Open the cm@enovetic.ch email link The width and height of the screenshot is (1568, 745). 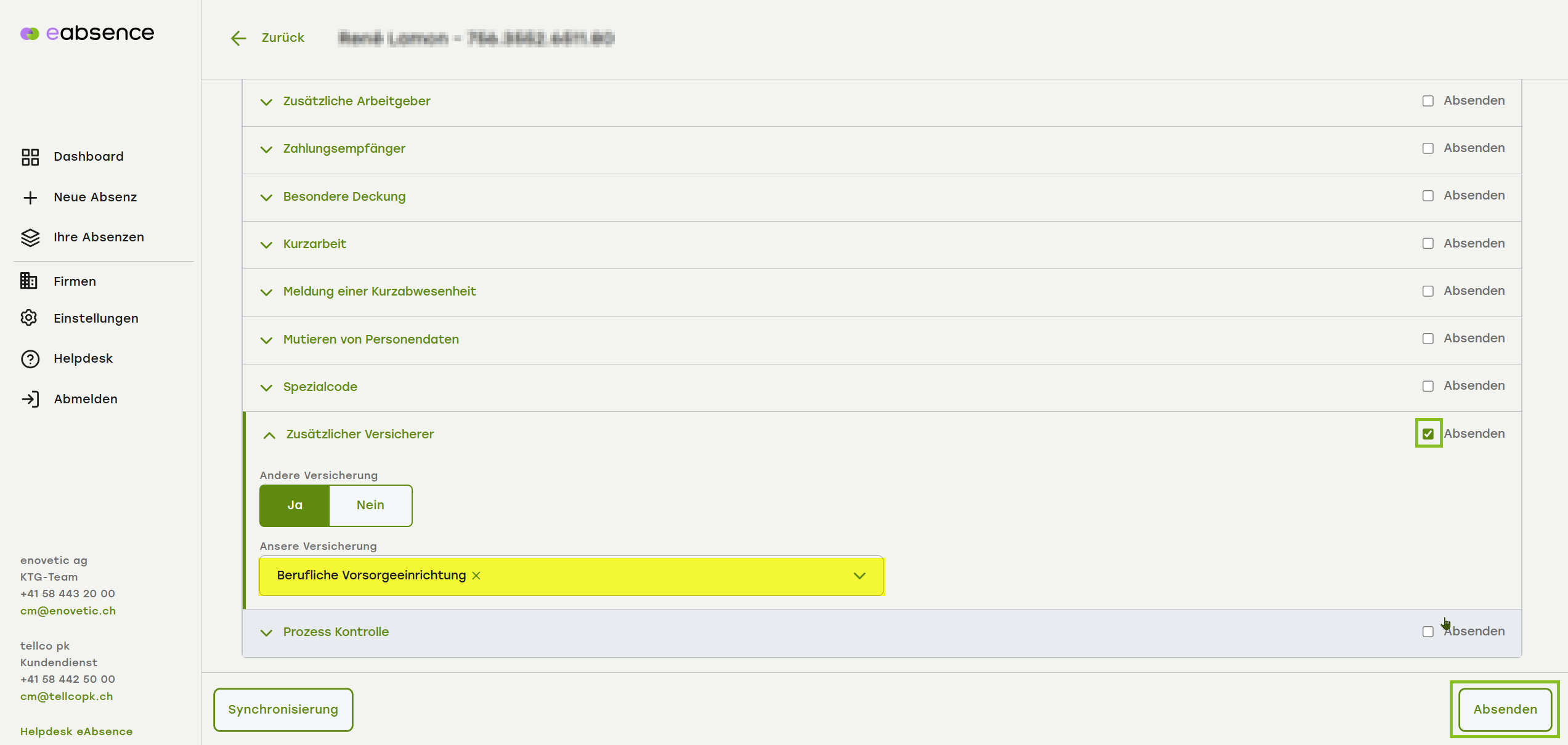(68, 611)
